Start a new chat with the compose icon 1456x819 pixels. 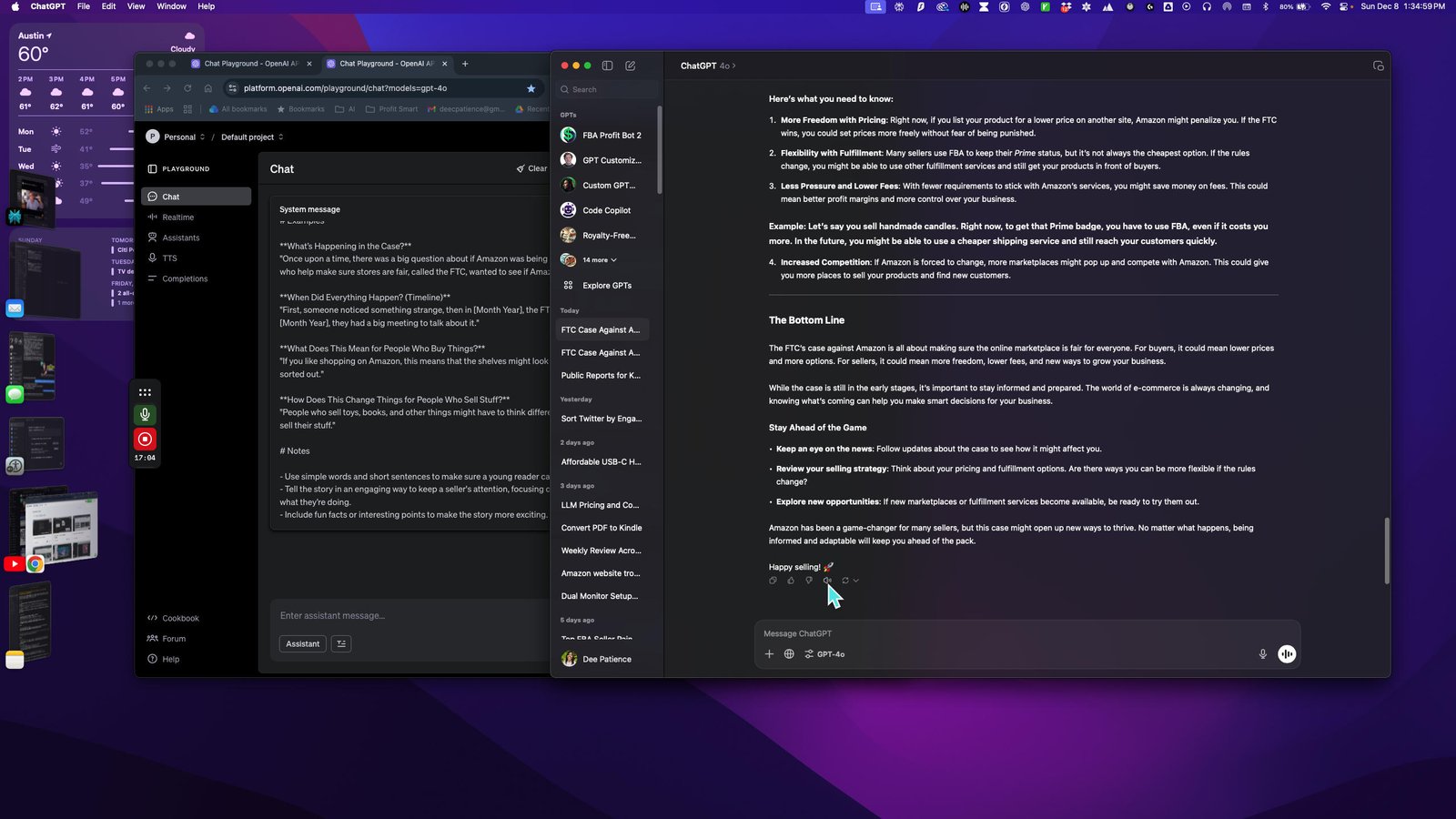[630, 66]
